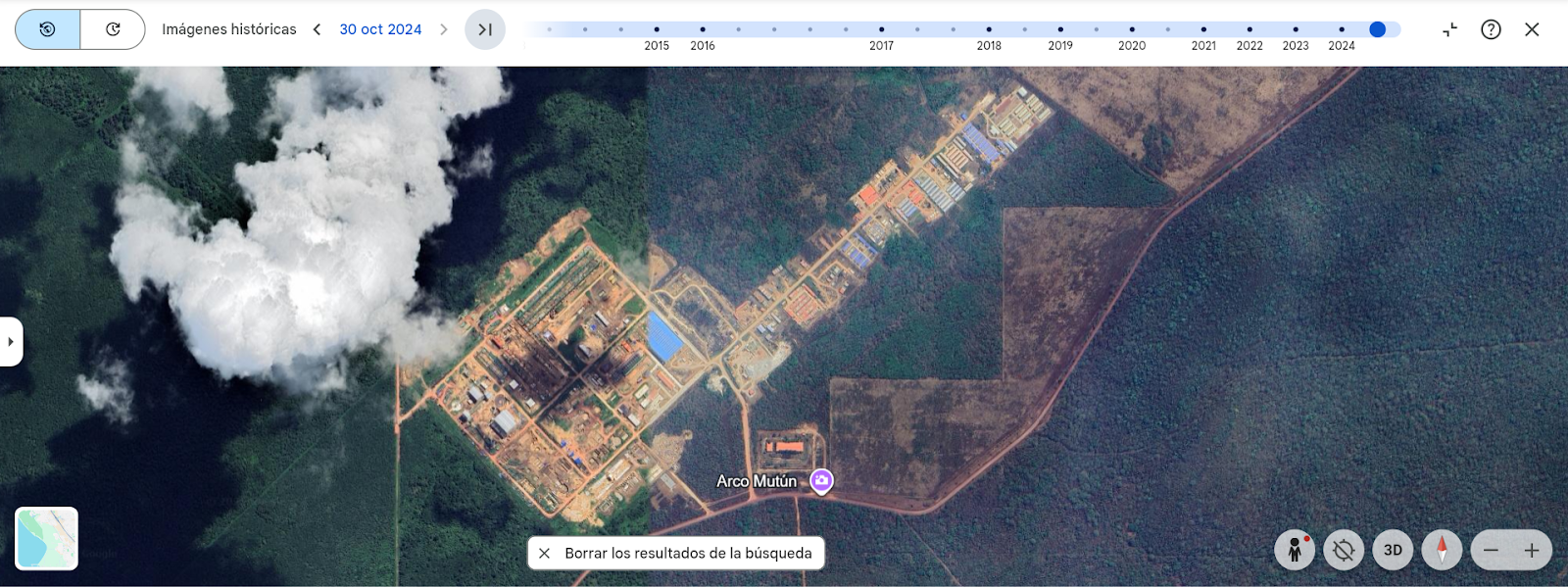Click the blue timeline slider handle

1377,29
